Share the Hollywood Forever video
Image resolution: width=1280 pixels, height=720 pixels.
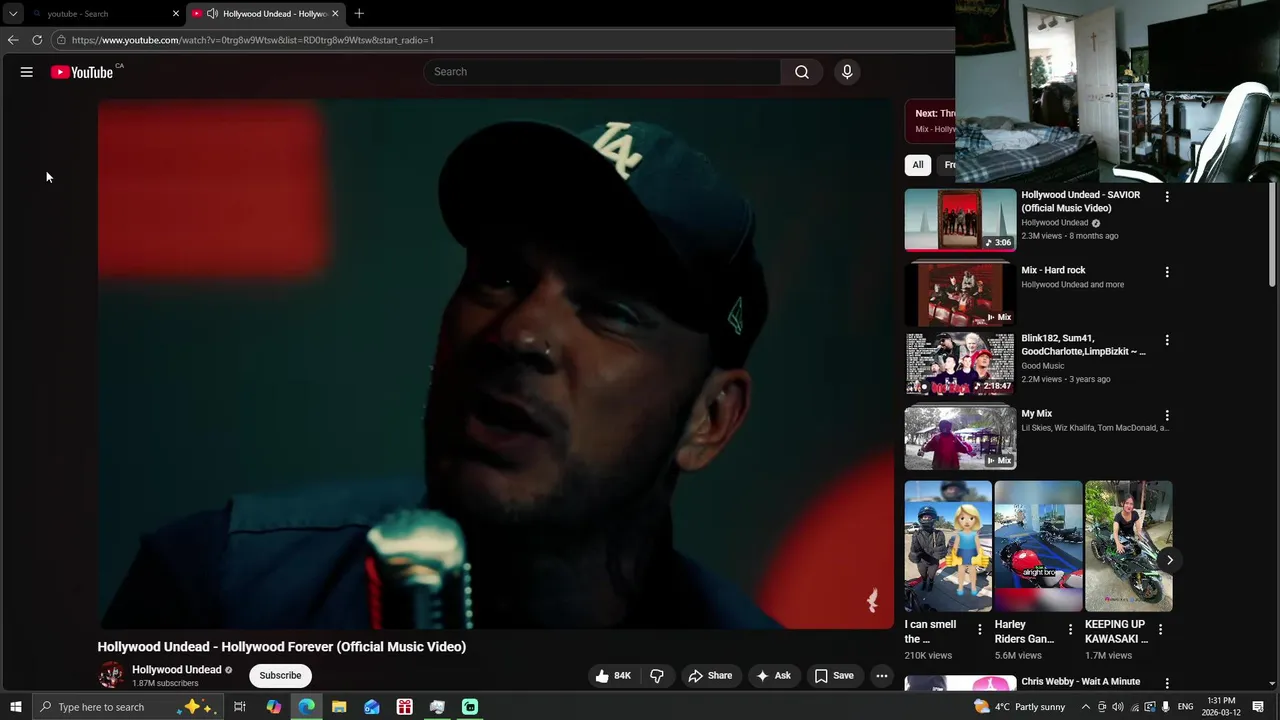711,676
